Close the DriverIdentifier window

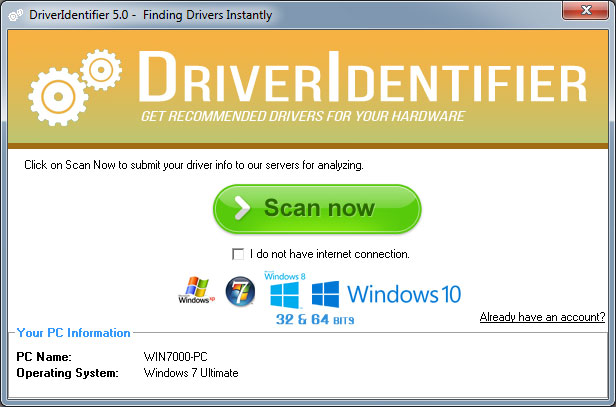point(585,10)
